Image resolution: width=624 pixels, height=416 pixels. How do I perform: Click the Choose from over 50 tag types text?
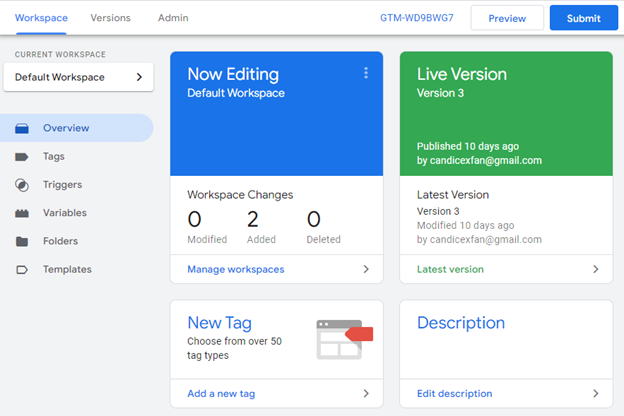pos(234,348)
